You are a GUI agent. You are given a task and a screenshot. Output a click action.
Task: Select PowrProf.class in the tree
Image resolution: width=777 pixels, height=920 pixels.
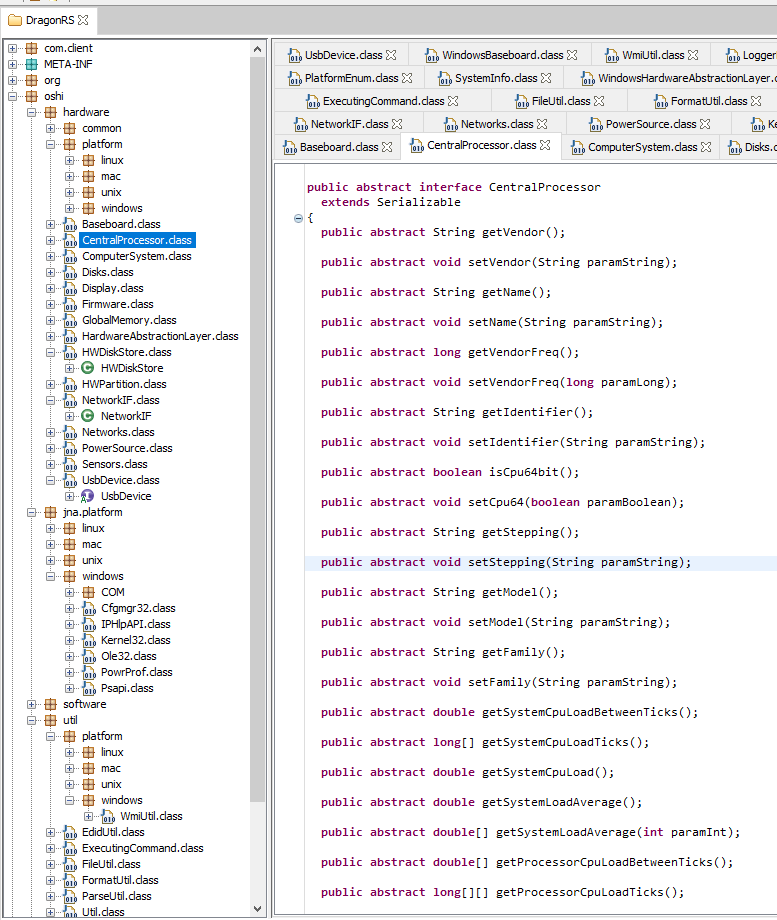tap(137, 672)
